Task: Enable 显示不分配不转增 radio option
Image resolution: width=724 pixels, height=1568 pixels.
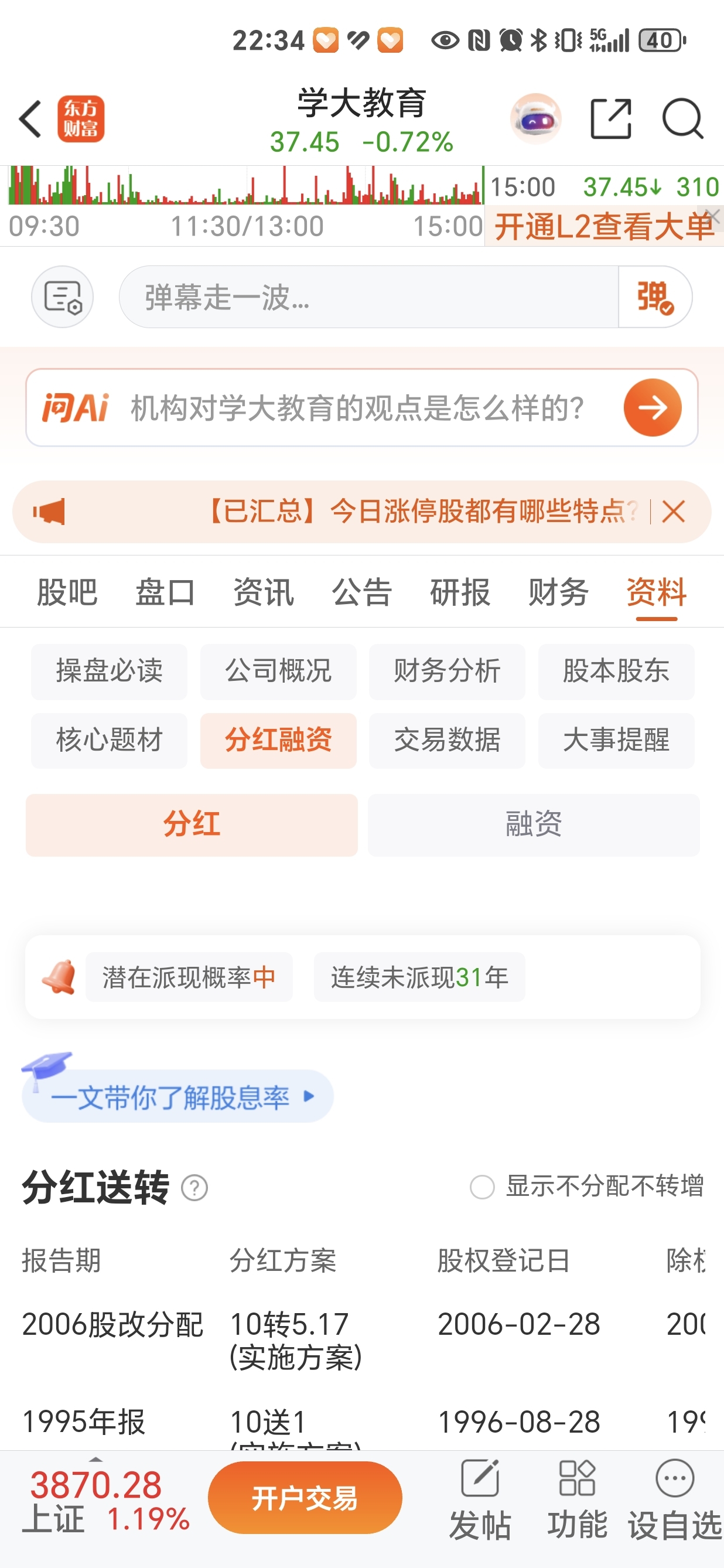Action: (x=483, y=1187)
